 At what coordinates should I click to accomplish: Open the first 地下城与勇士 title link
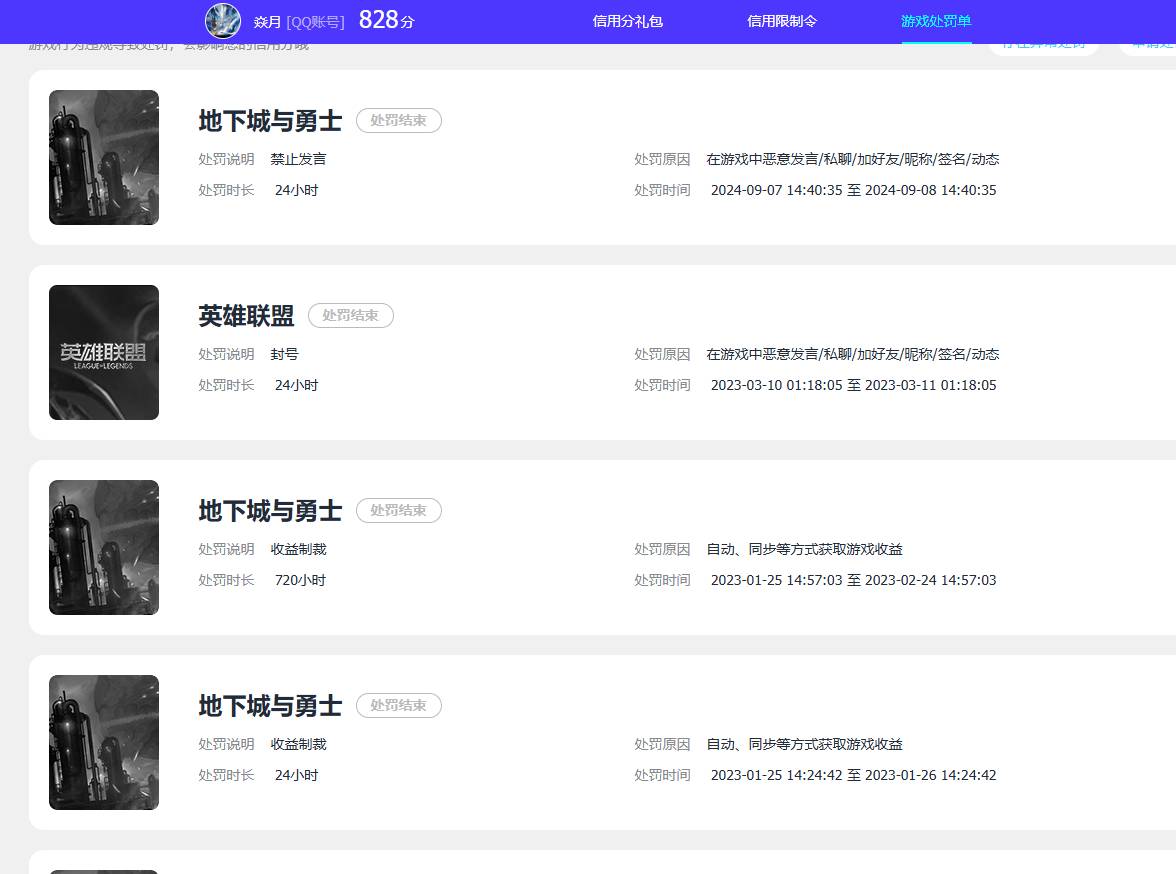[270, 120]
